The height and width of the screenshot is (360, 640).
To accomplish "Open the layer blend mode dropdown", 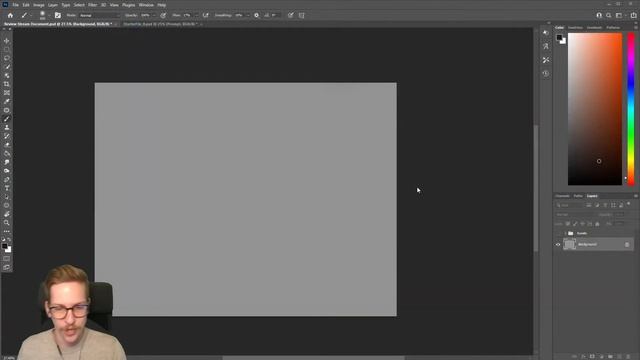I will point(576,214).
